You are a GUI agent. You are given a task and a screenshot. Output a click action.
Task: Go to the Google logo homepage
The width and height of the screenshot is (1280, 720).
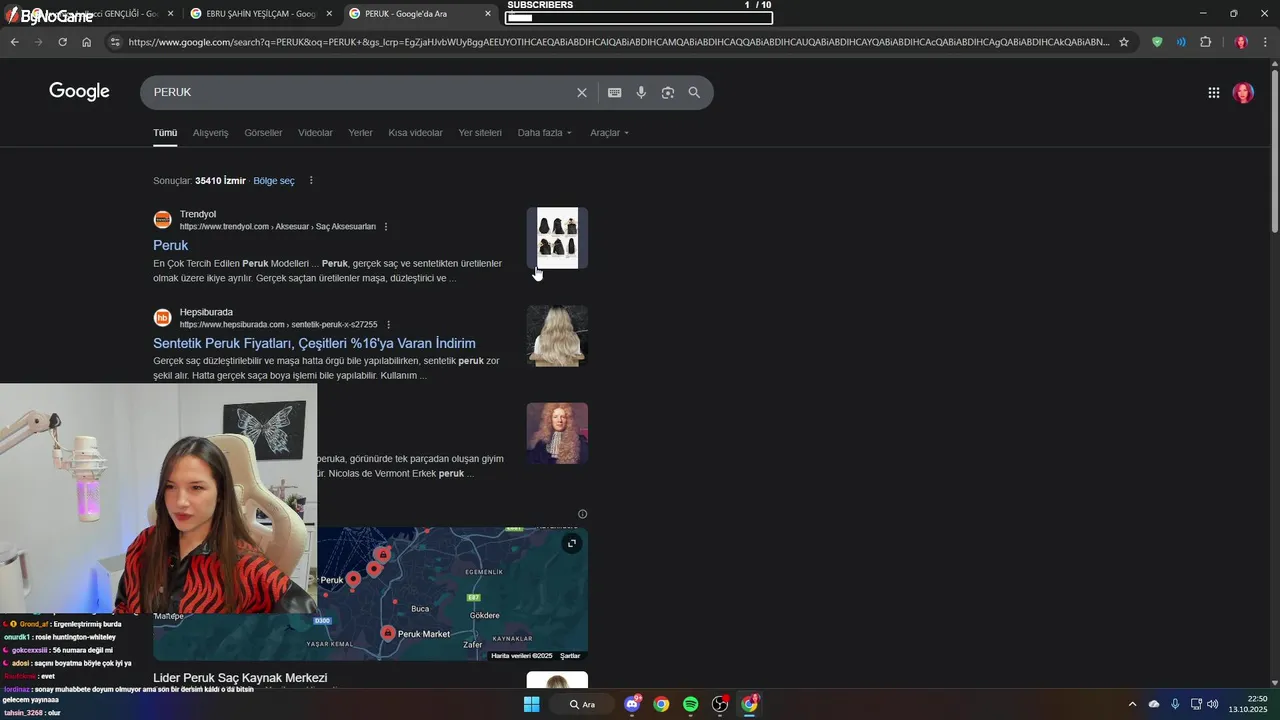(x=79, y=92)
